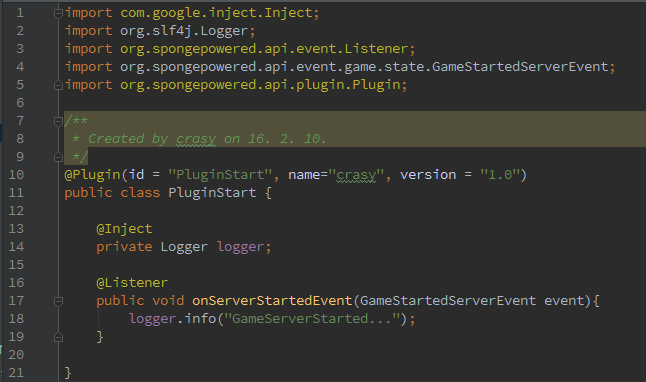Image resolution: width=646 pixels, height=382 pixels.
Task: Click the 'logger' reference on line 18
Action: [152, 319]
